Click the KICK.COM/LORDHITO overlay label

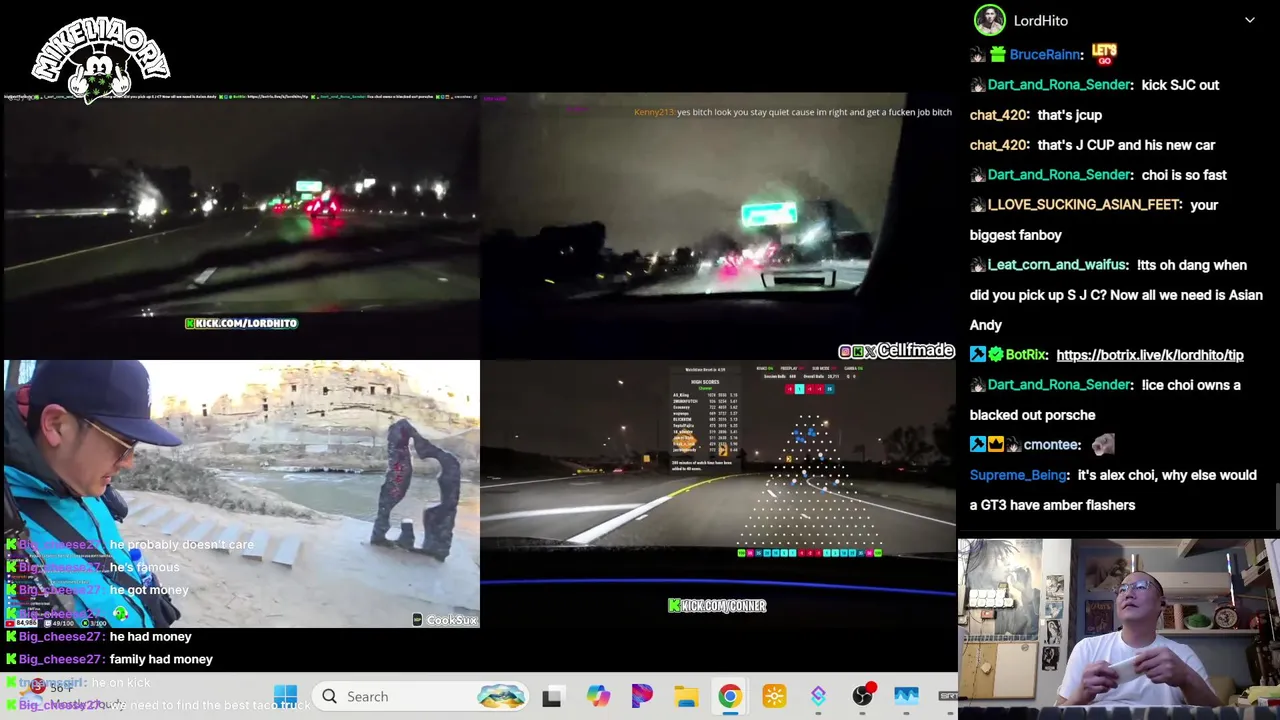[241, 323]
